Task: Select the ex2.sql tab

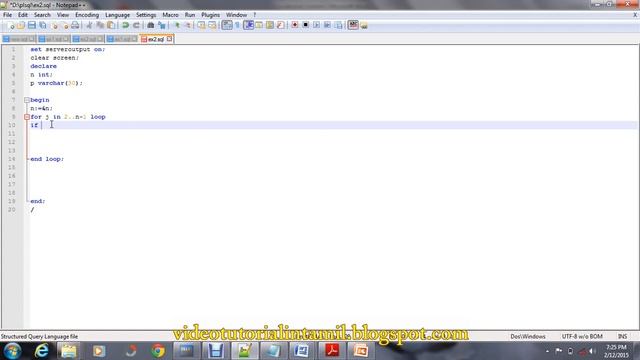Action: pyautogui.click(x=157, y=39)
